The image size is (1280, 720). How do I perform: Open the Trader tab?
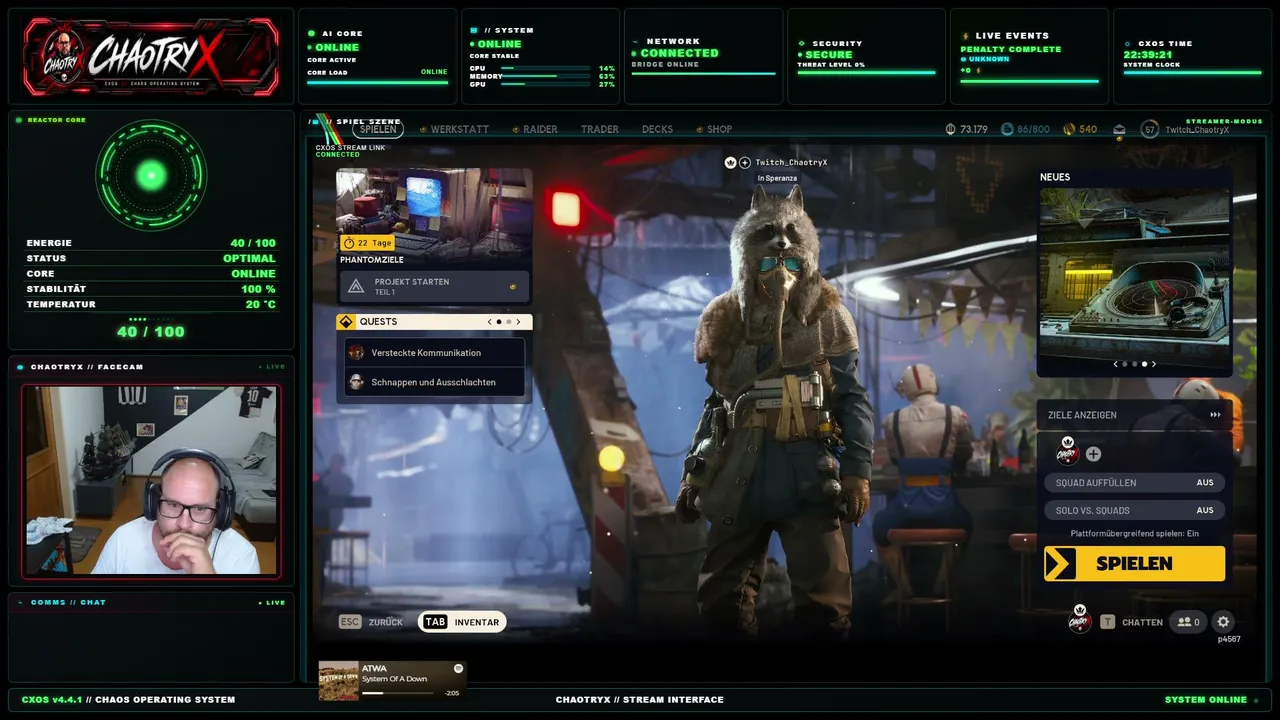point(600,129)
